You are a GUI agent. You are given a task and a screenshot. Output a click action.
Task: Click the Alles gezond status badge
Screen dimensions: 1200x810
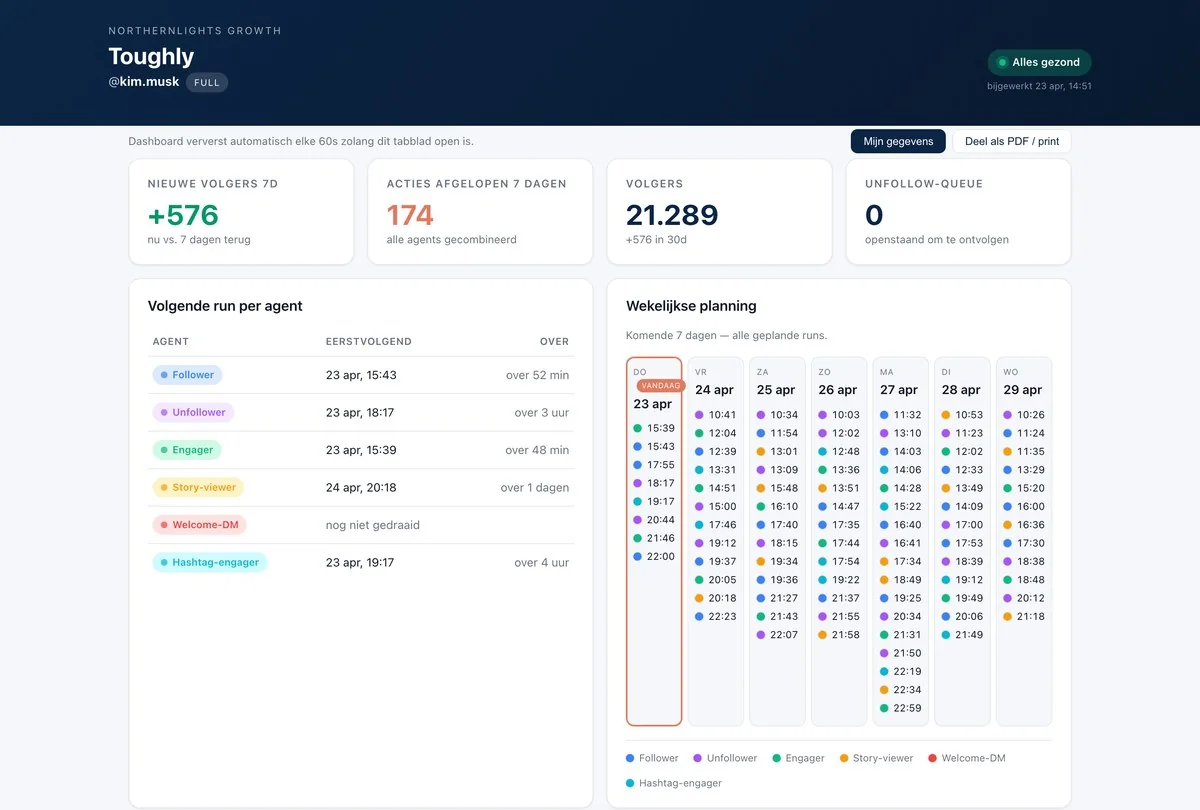pos(1039,62)
